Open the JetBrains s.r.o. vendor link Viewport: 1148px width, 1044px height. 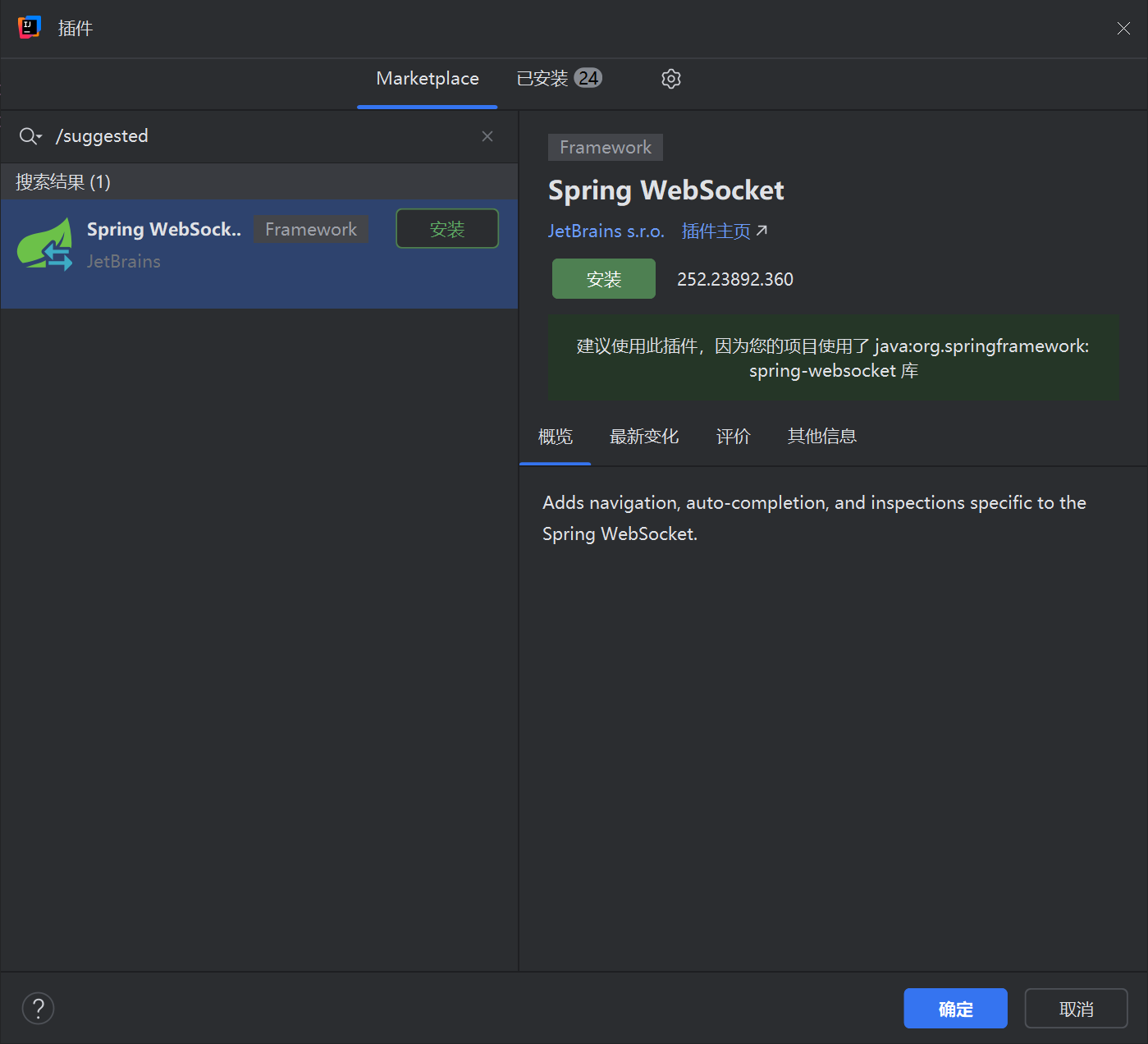pos(606,231)
